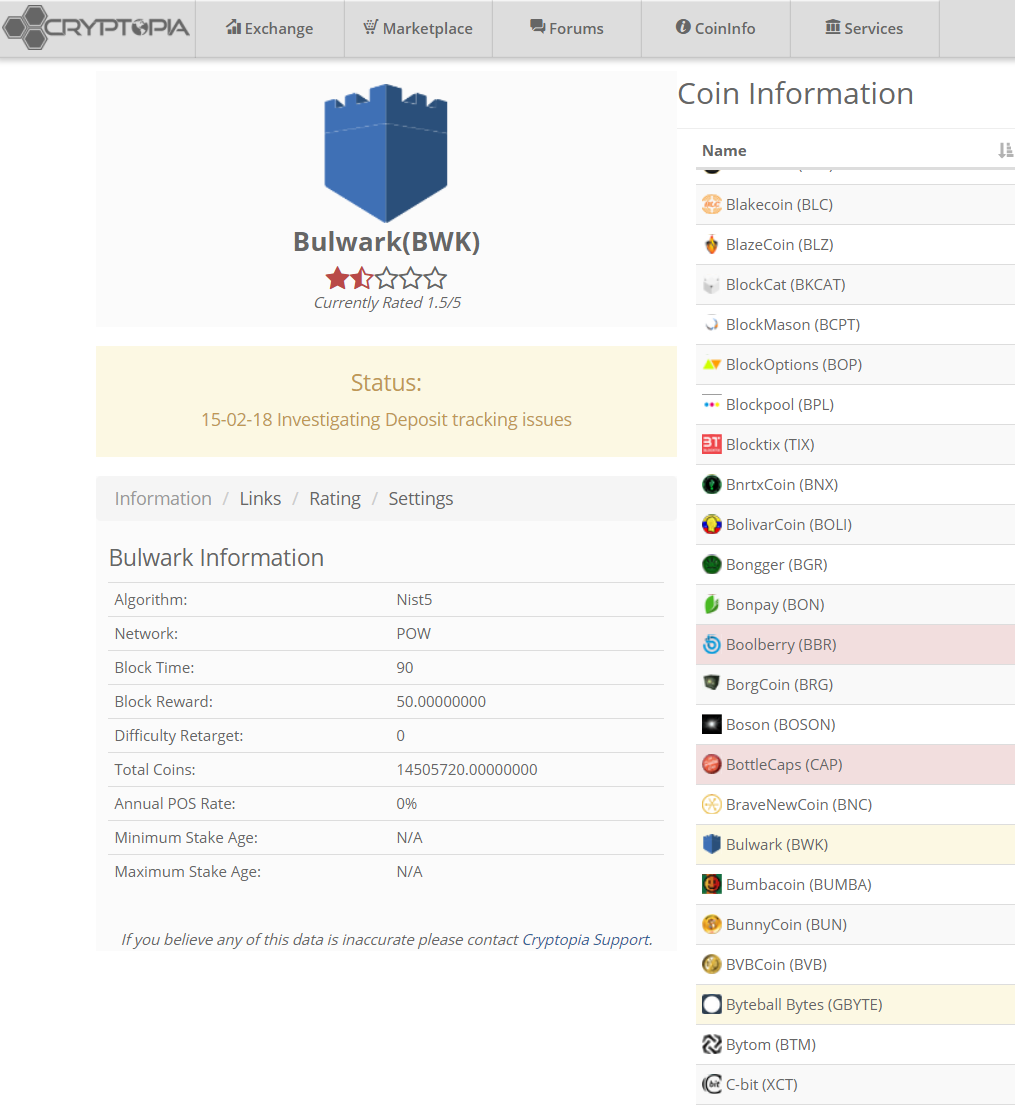Click the second rating star
This screenshot has height=1106, width=1015.
[x=362, y=279]
